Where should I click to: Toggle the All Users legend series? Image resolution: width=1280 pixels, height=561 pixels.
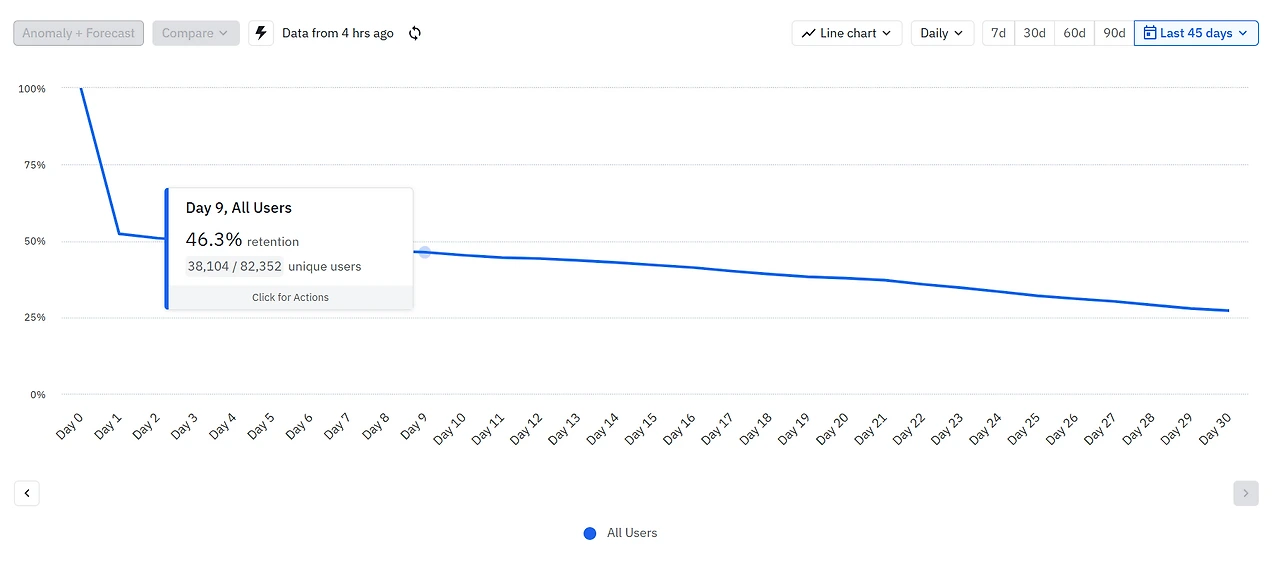(632, 533)
